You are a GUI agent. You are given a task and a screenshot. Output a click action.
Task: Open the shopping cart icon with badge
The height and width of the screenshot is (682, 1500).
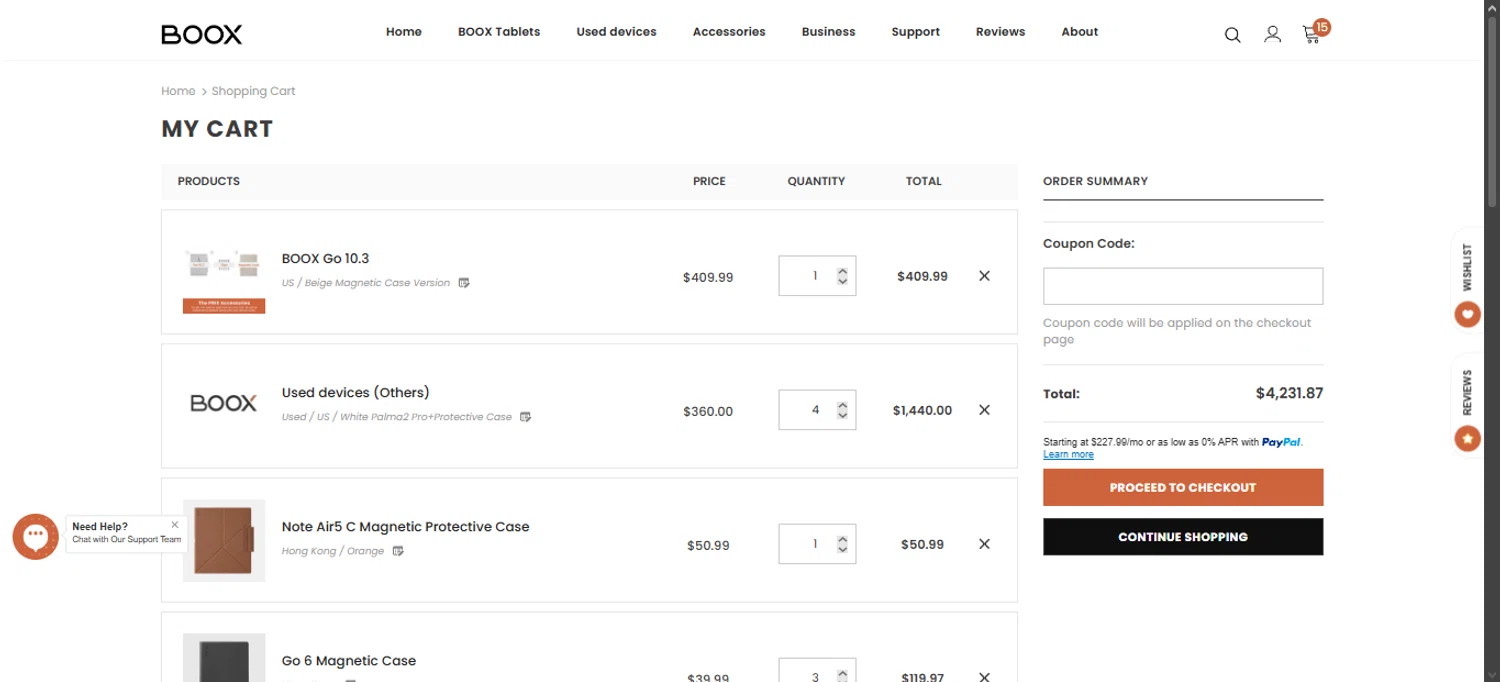tap(1315, 32)
